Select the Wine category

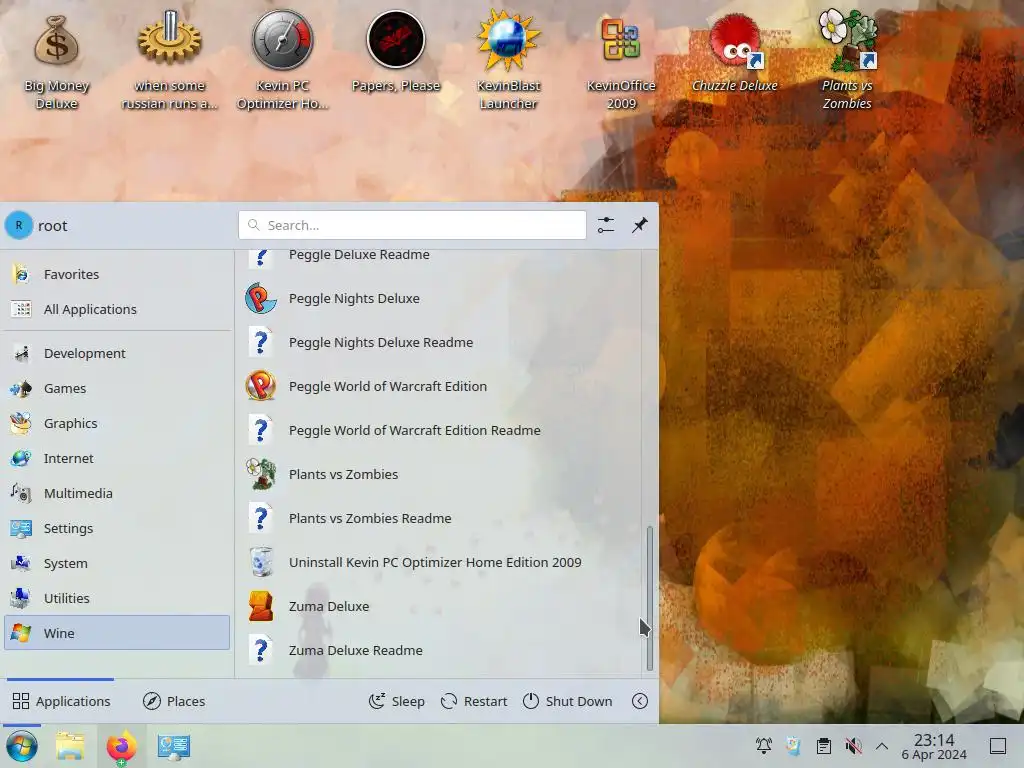click(117, 633)
